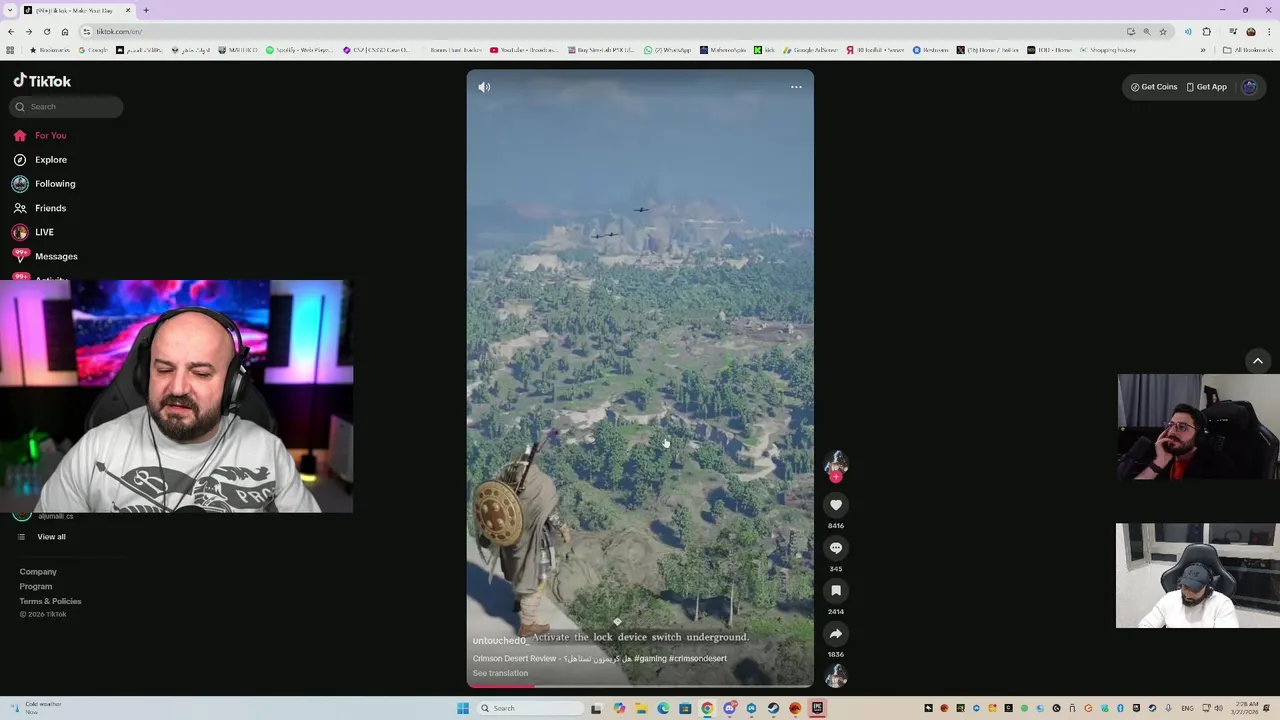Open the spinning sound disc

tap(836, 677)
